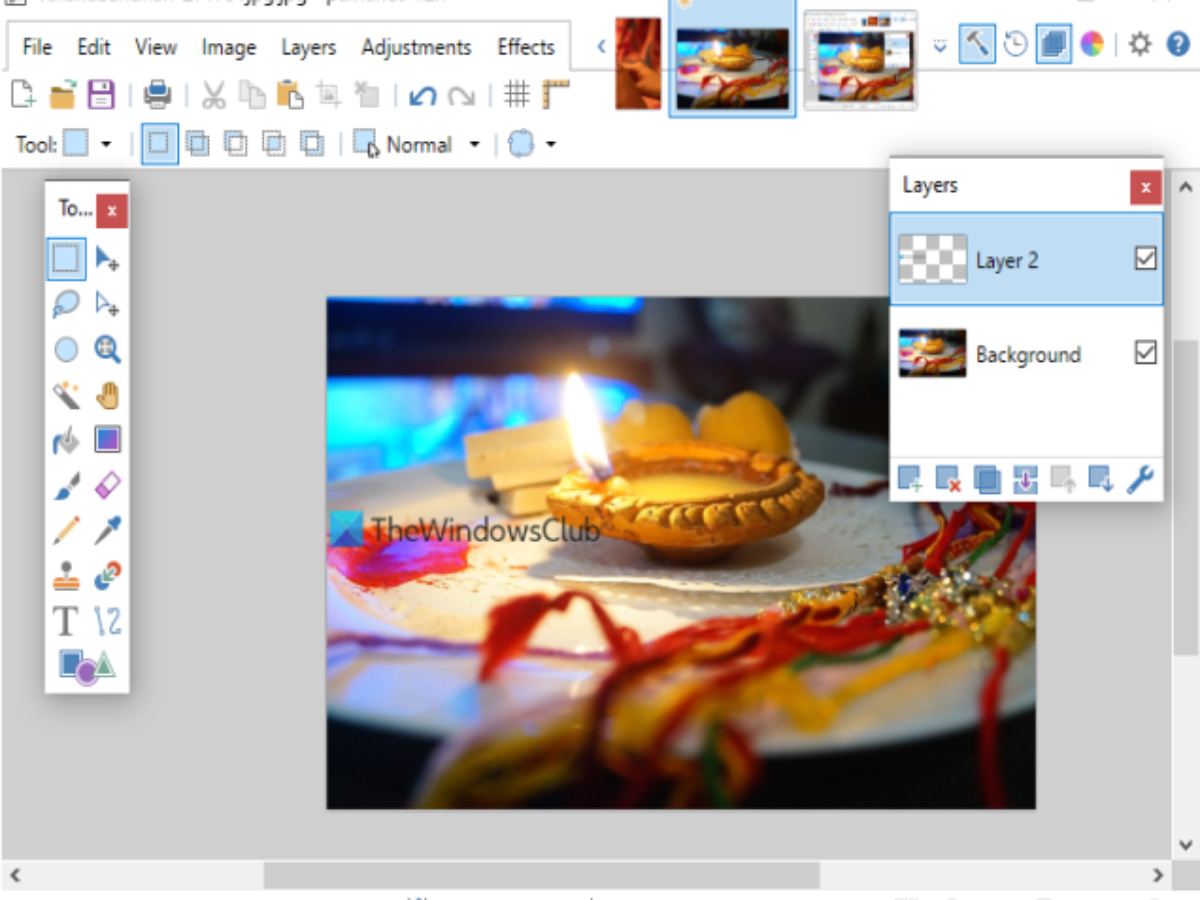Viewport: 1200px width, 900px height.
Task: Select the Paint Bucket tool
Action: coord(66,440)
